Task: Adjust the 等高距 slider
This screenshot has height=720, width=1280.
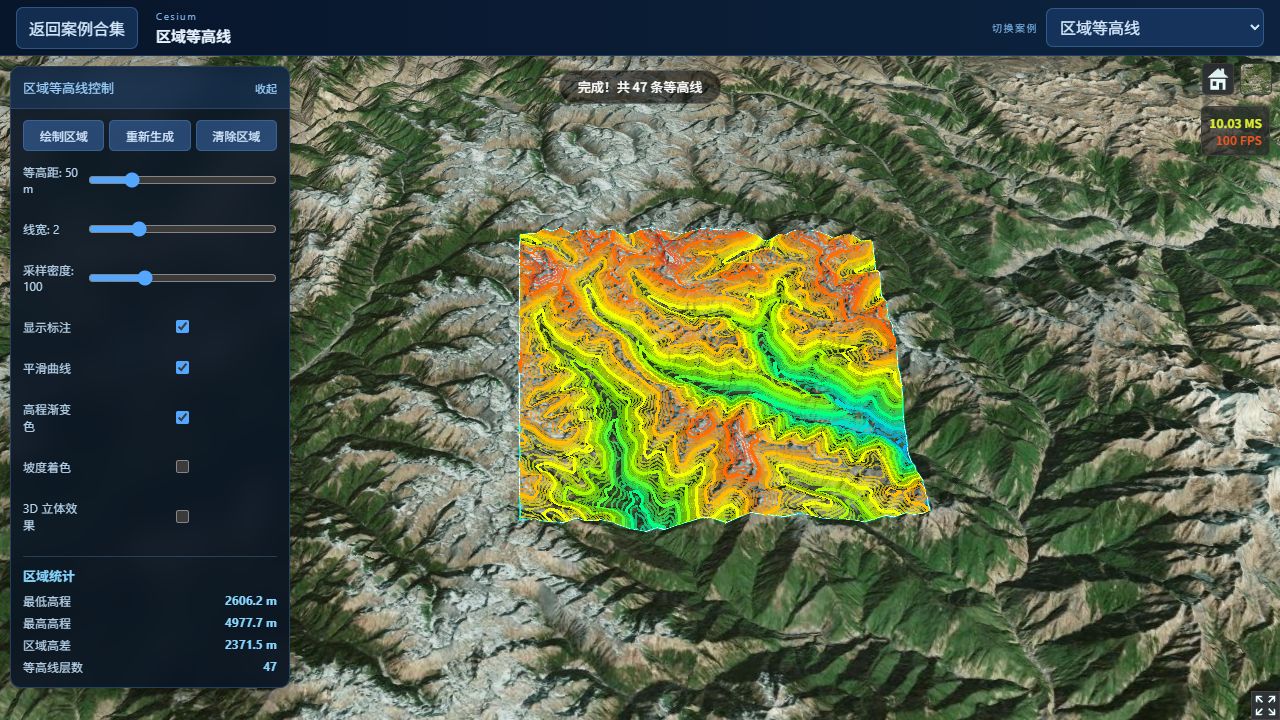Action: (x=182, y=180)
